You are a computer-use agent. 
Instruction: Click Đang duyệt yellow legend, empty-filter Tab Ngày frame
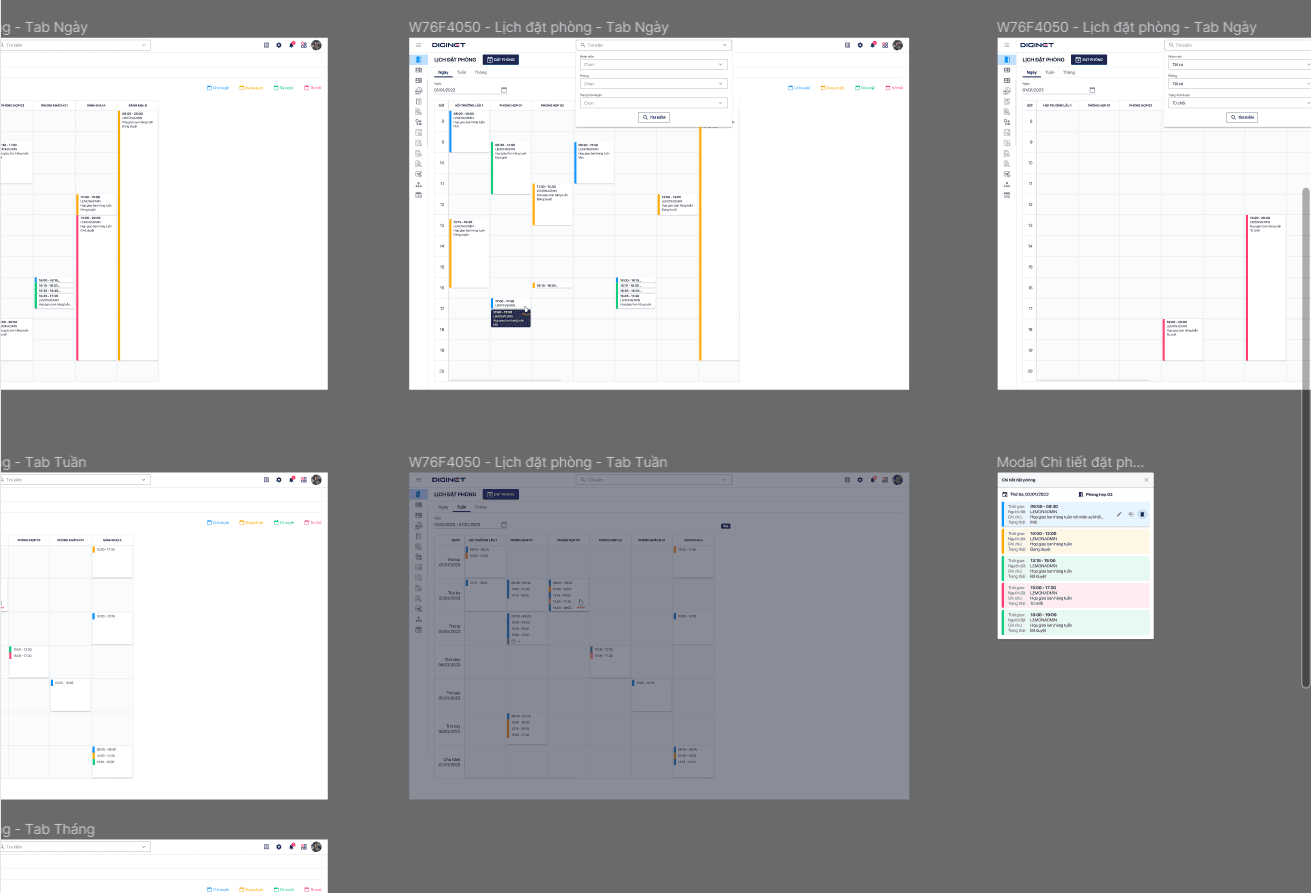click(x=832, y=88)
